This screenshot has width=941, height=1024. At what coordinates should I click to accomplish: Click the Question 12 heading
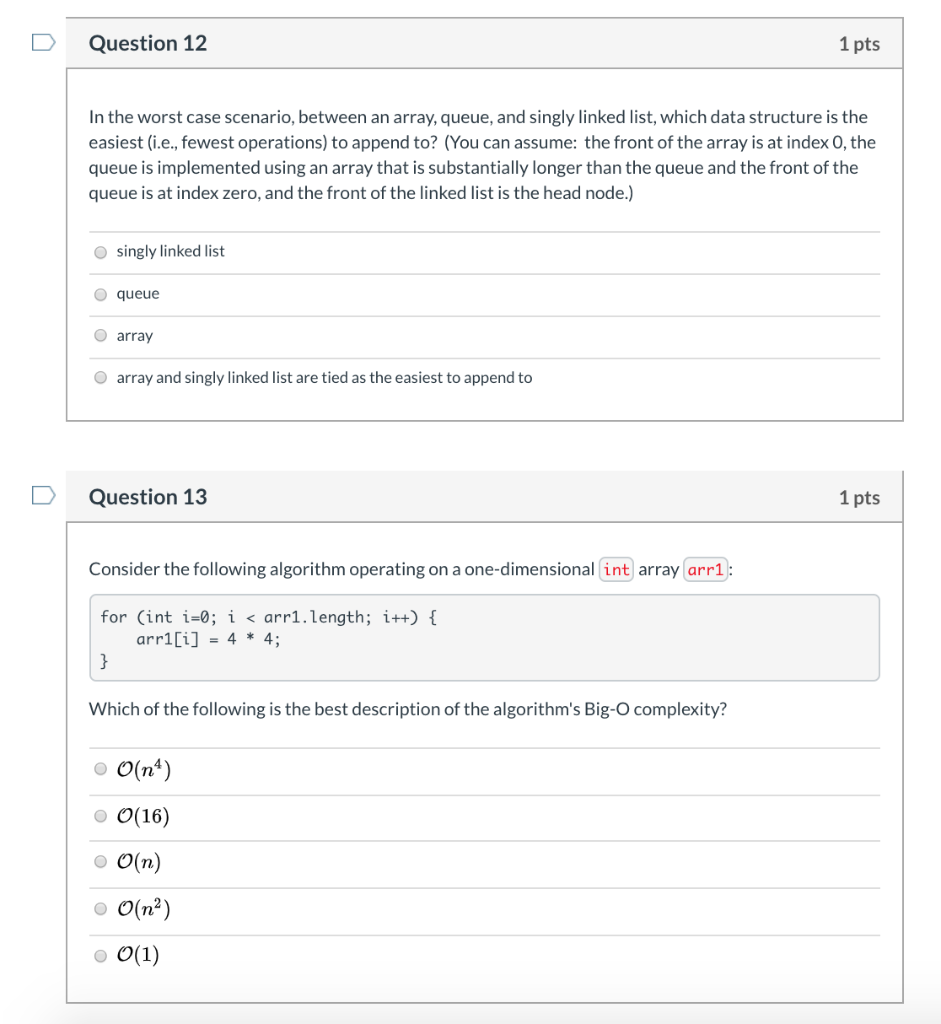click(x=148, y=43)
